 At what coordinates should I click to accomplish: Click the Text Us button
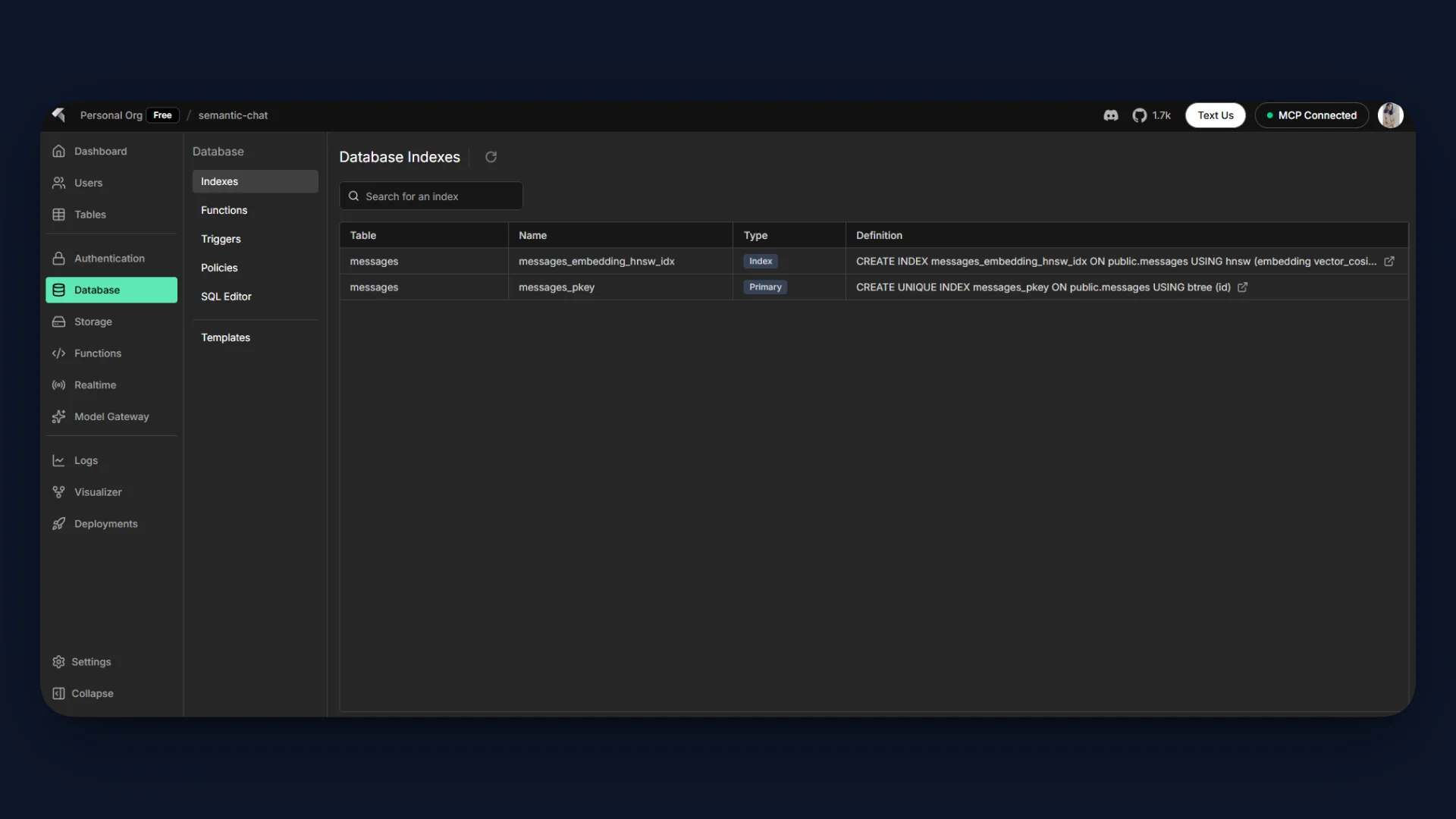tap(1215, 115)
